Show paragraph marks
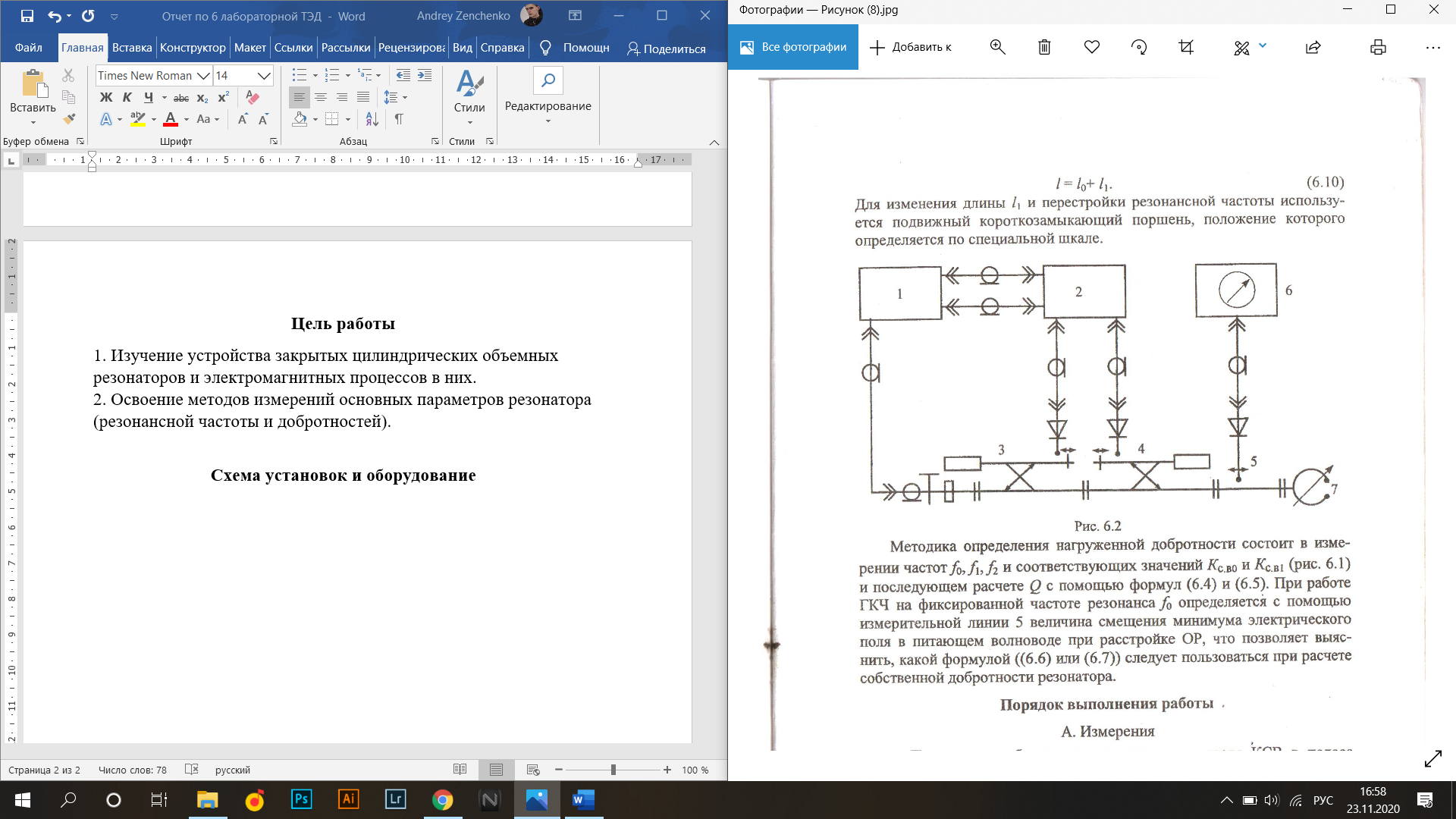The height and width of the screenshot is (819, 1456). tap(399, 119)
